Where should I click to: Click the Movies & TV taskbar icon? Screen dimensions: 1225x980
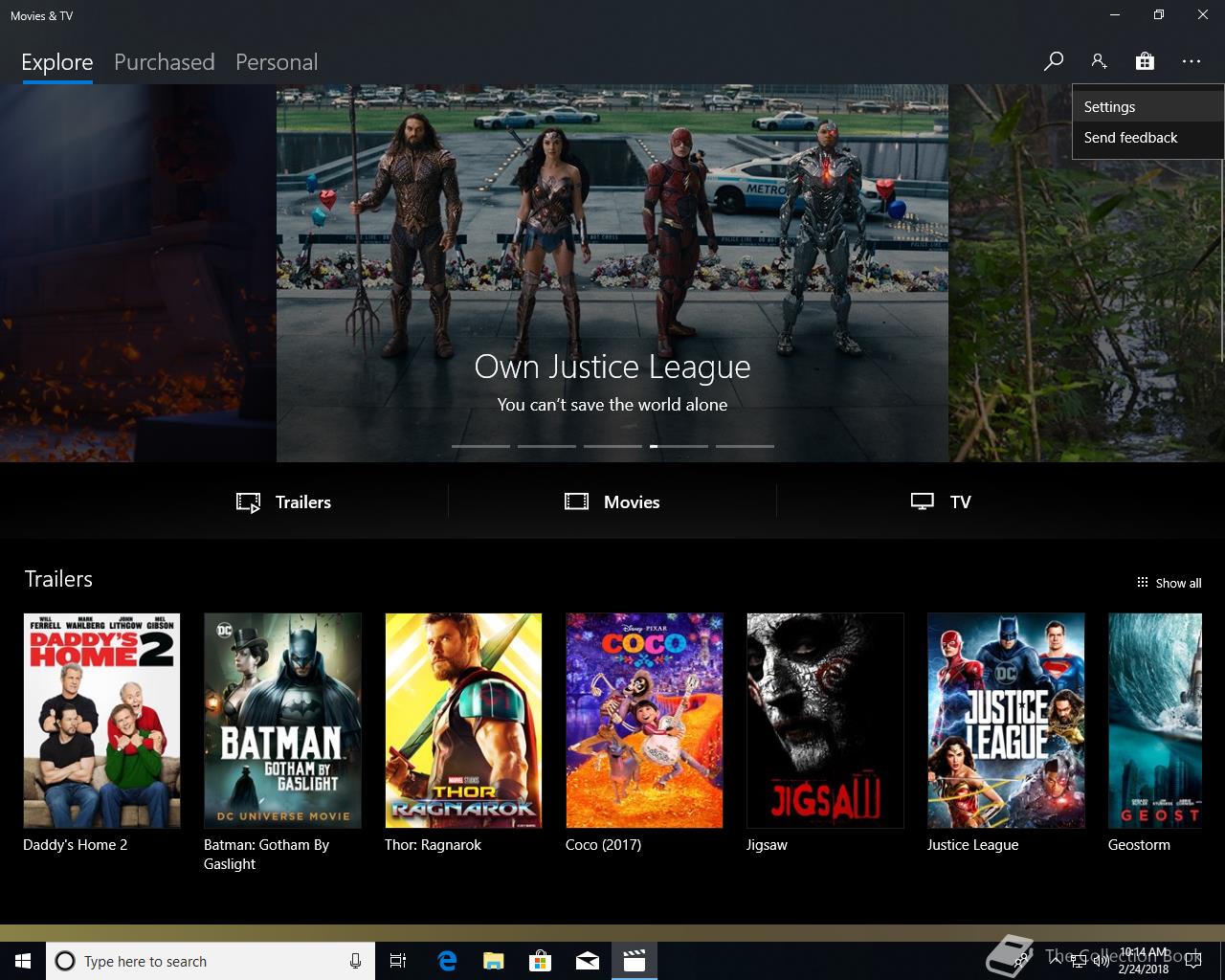point(635,961)
